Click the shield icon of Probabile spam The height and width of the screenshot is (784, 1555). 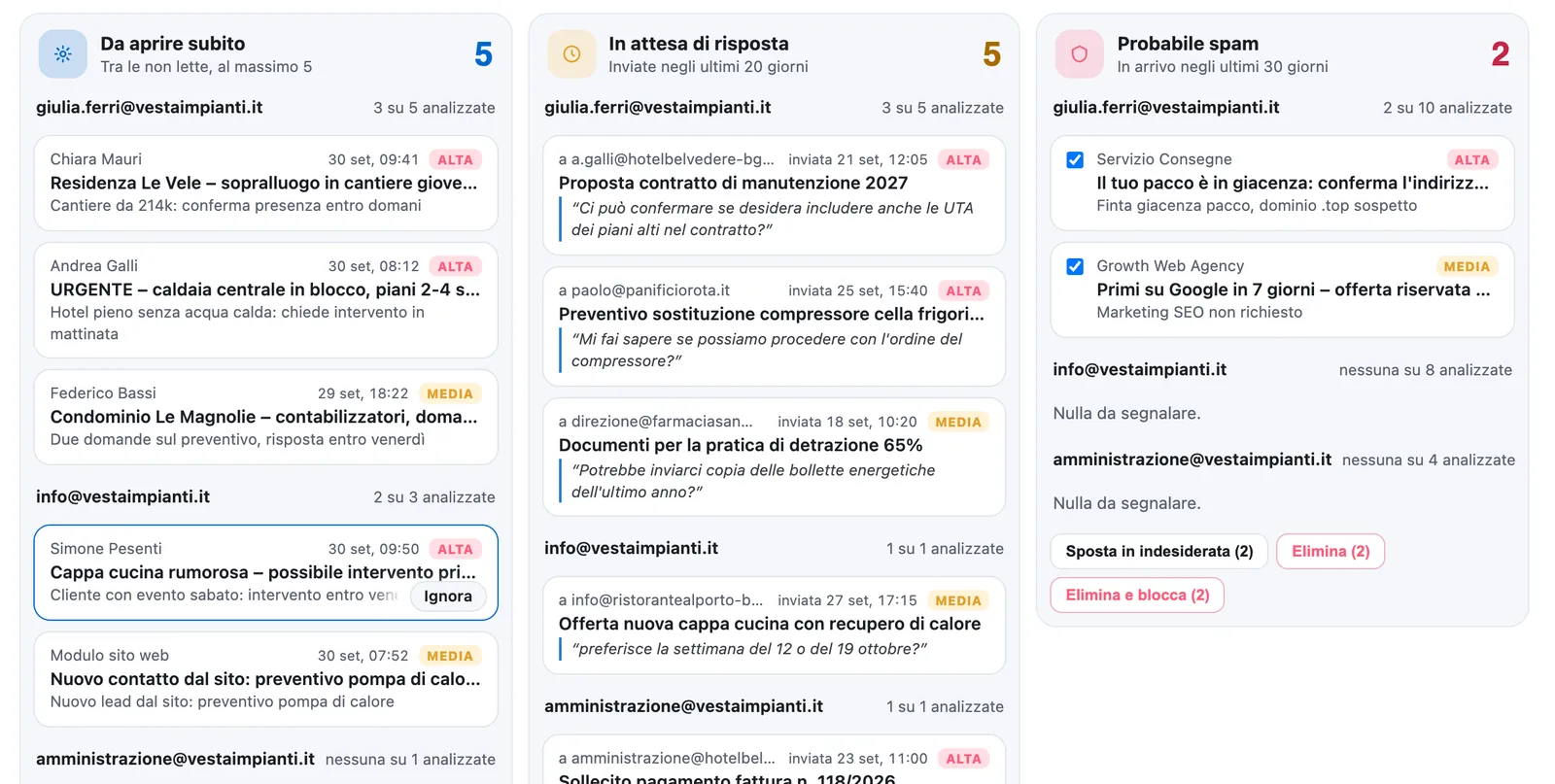[x=1080, y=54]
